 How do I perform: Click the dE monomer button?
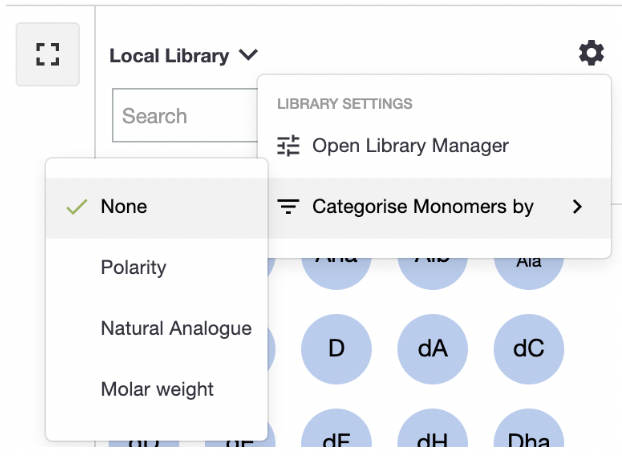336,438
